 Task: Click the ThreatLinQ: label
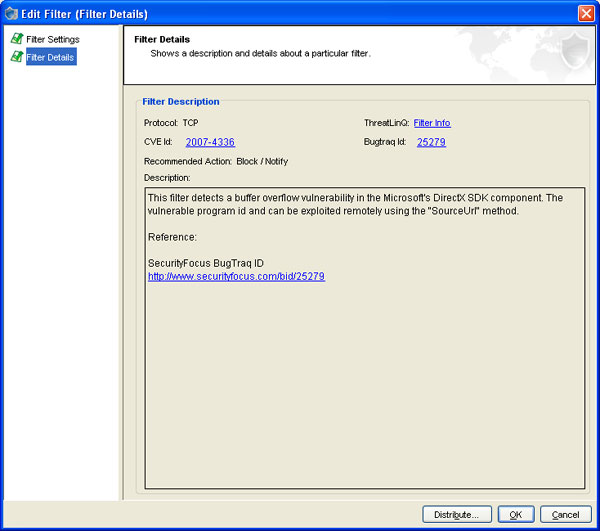coord(386,123)
